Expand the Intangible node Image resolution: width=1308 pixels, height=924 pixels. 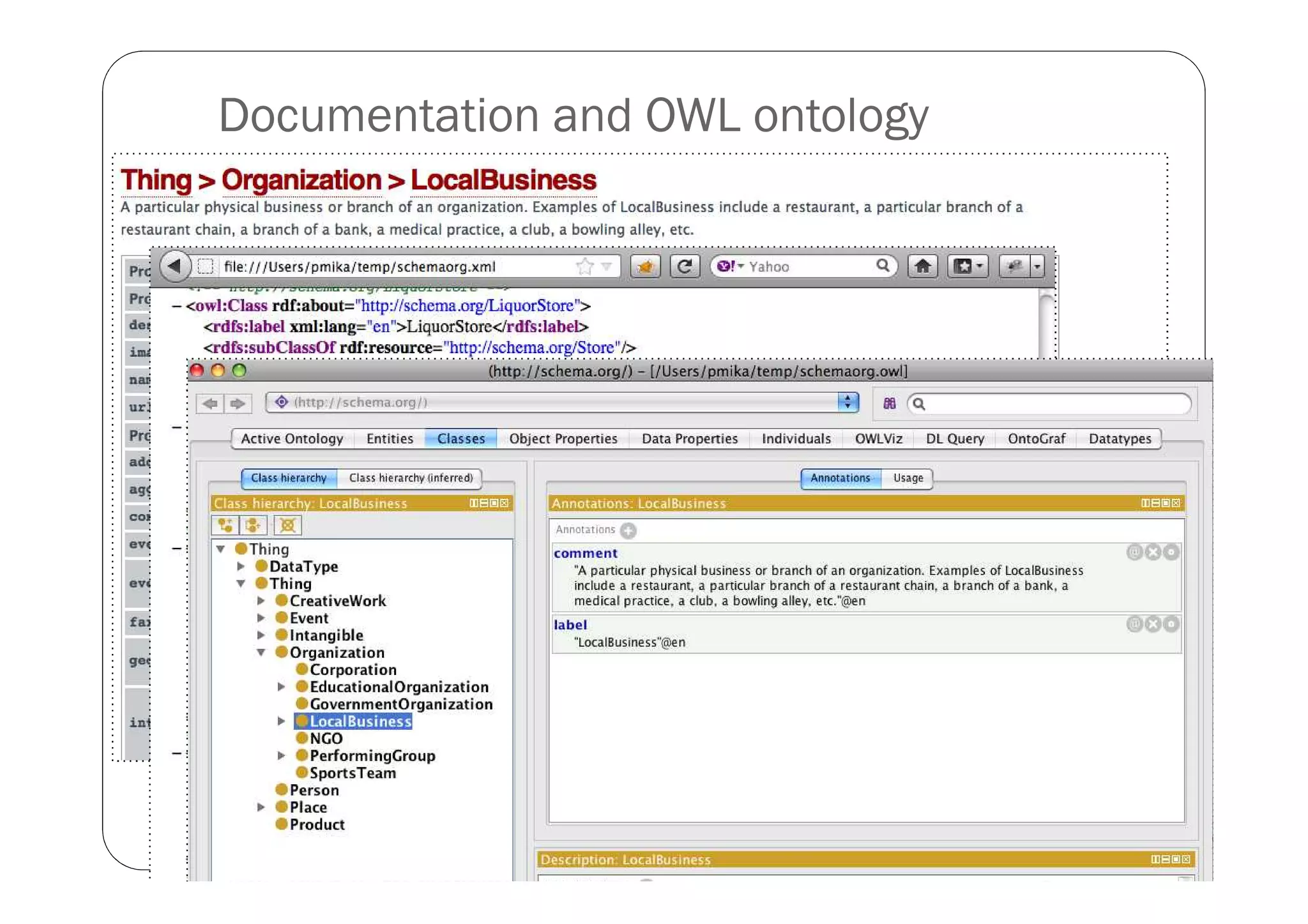pyautogui.click(x=261, y=635)
